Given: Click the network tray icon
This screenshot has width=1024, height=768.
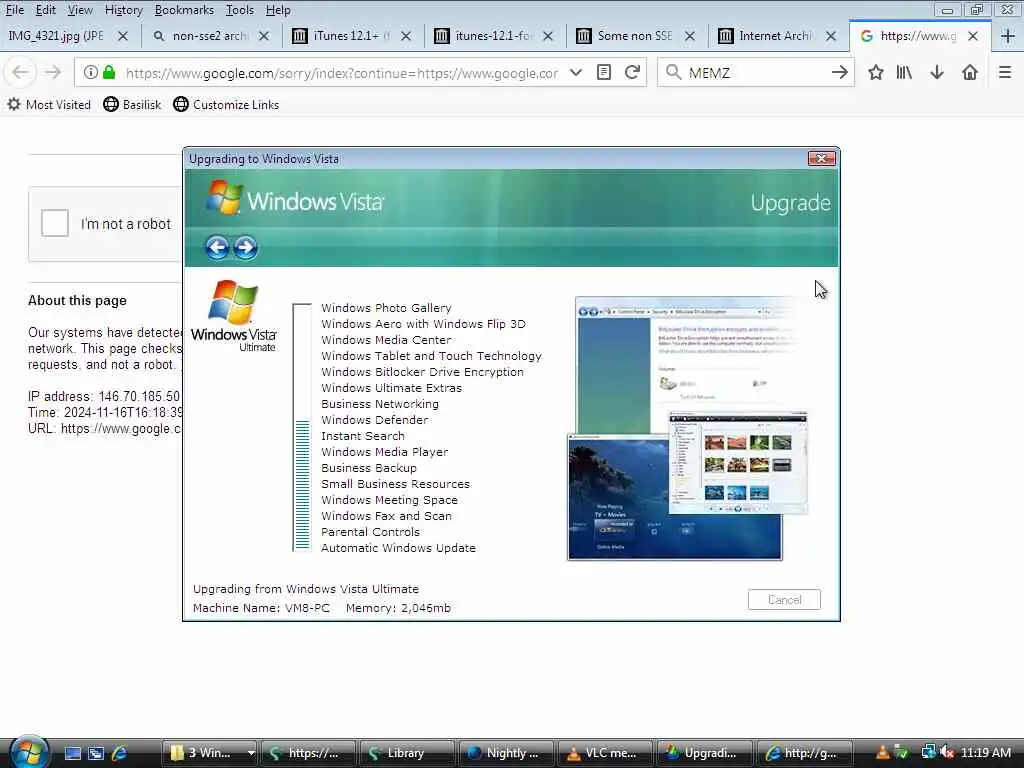Looking at the screenshot, I should [x=928, y=753].
